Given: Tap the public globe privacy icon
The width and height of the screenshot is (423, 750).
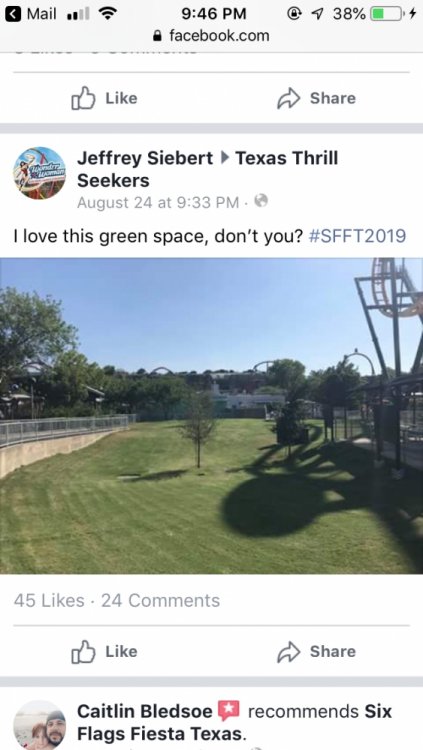Looking at the screenshot, I should (x=261, y=201).
